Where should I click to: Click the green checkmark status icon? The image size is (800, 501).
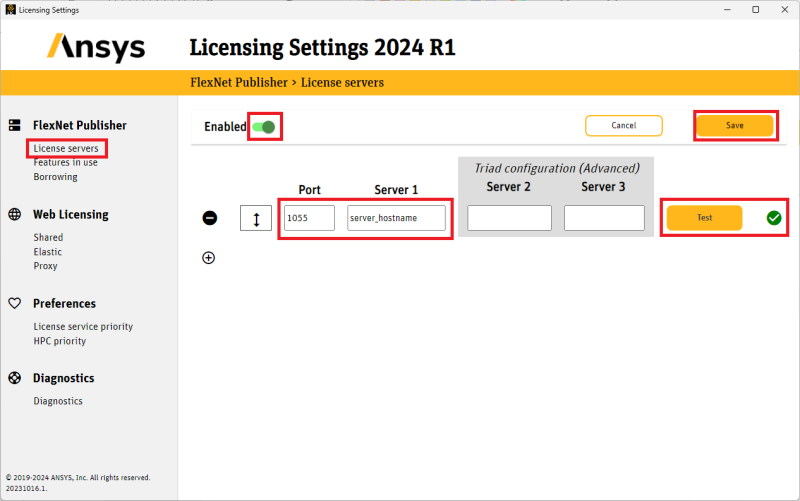[774, 218]
